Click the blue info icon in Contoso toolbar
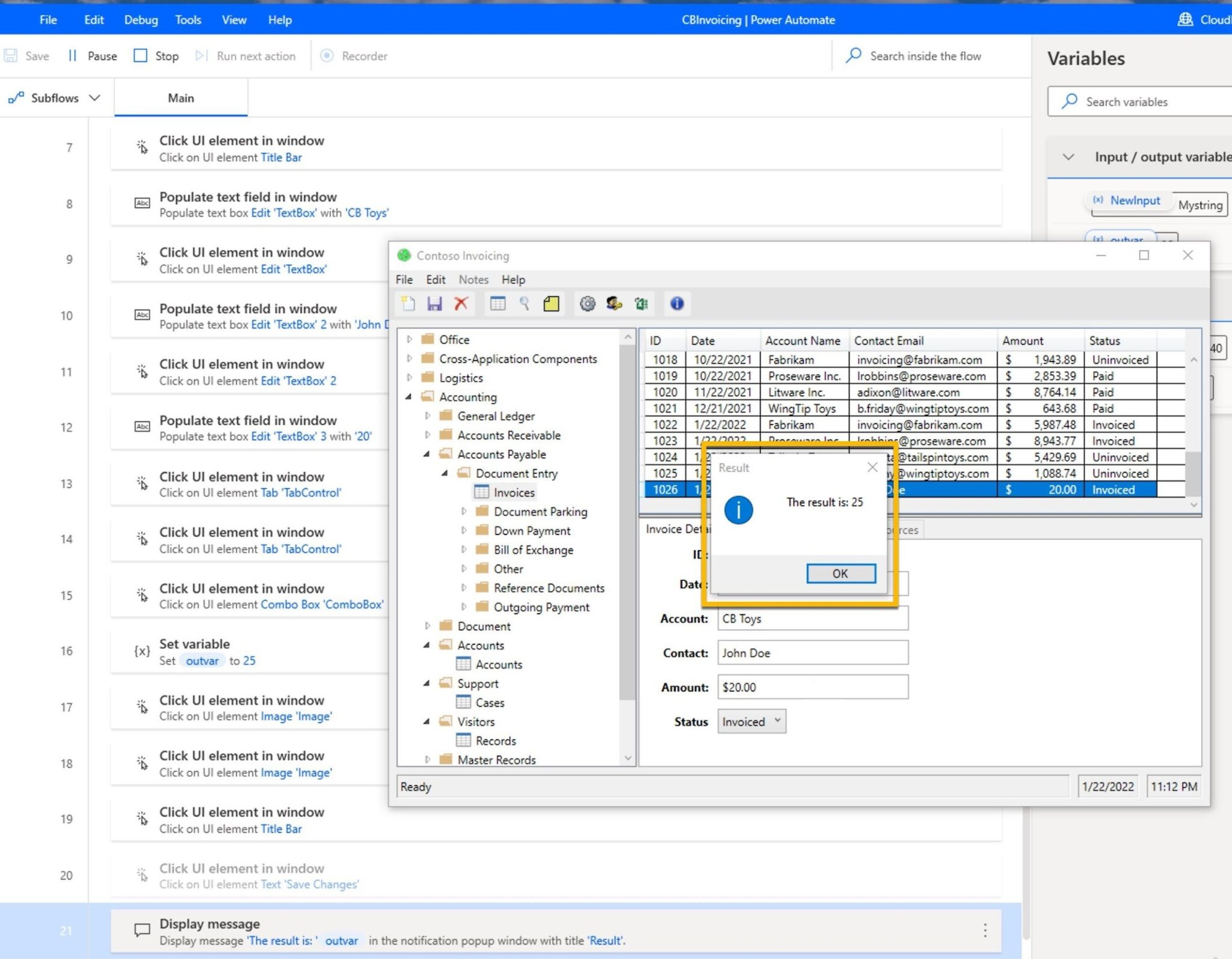 tap(677, 304)
